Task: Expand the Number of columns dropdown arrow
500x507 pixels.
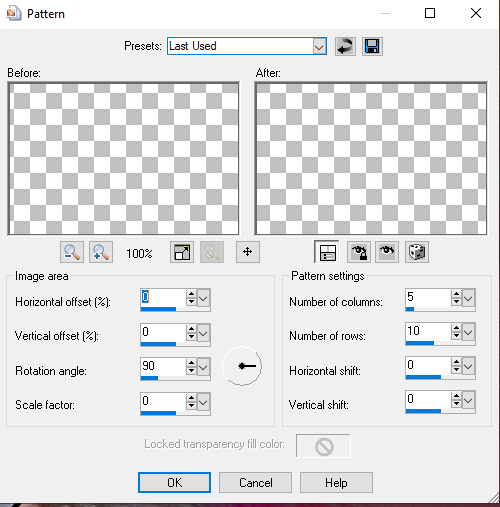Action: (x=468, y=298)
